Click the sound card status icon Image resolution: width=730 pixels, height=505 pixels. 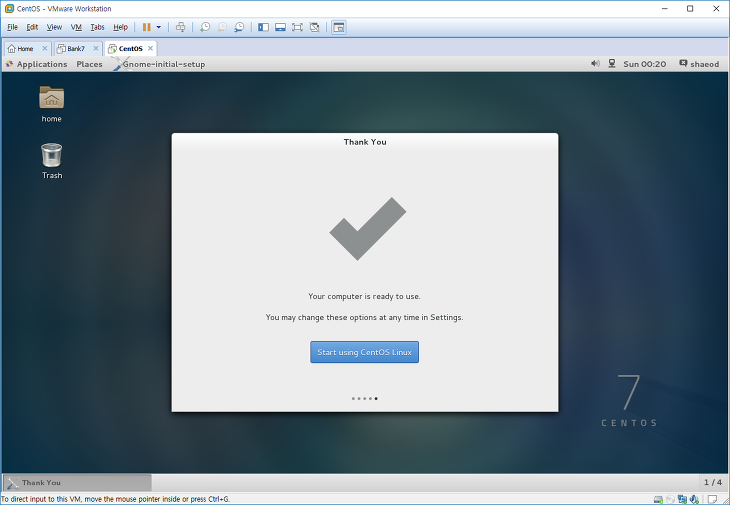pyautogui.click(x=694, y=499)
